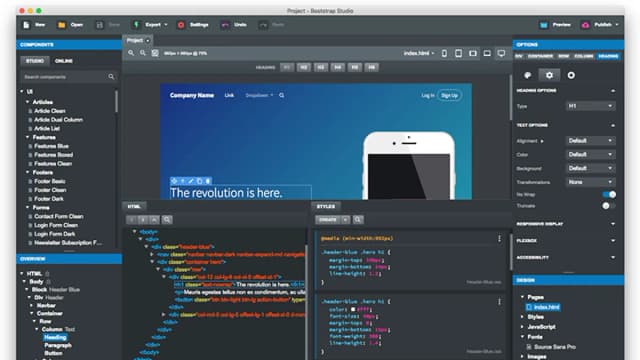Select the gear options icon in Options panel
The height and width of the screenshot is (360, 640).
[x=549, y=75]
